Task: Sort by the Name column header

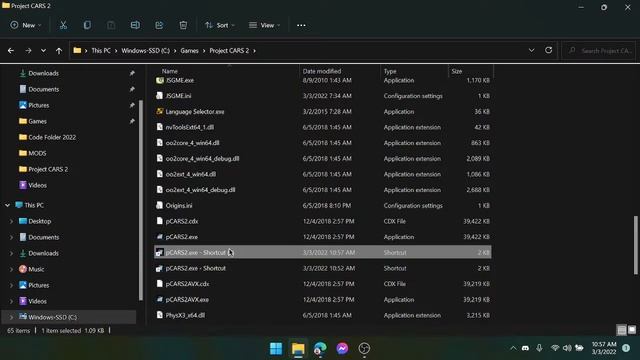Action: [x=170, y=71]
